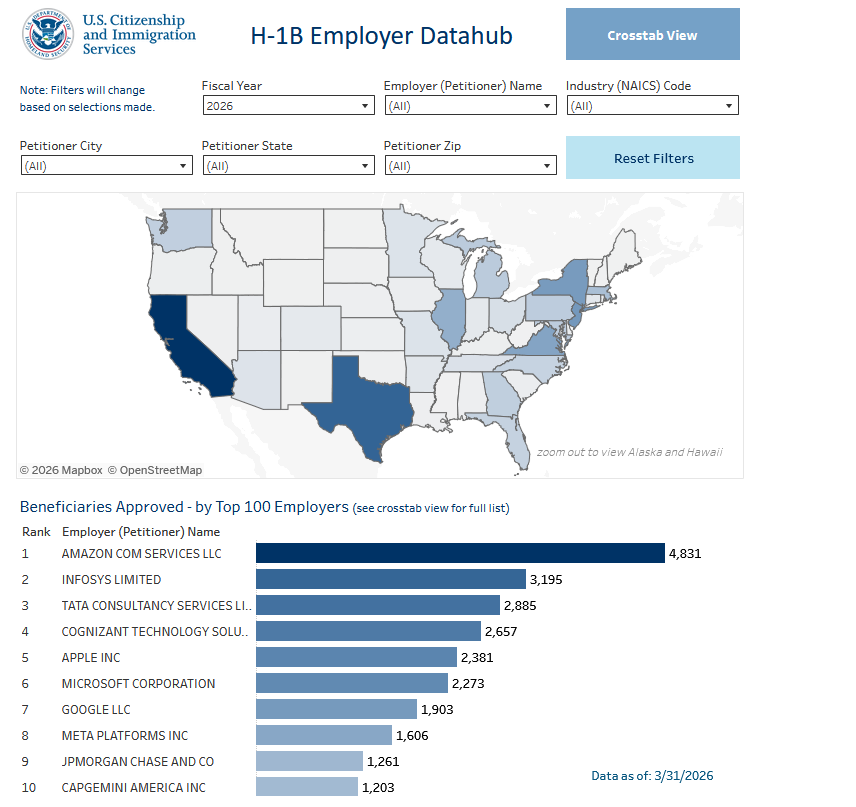Click the Apple Inc bar
The image size is (856, 807).
pos(356,657)
